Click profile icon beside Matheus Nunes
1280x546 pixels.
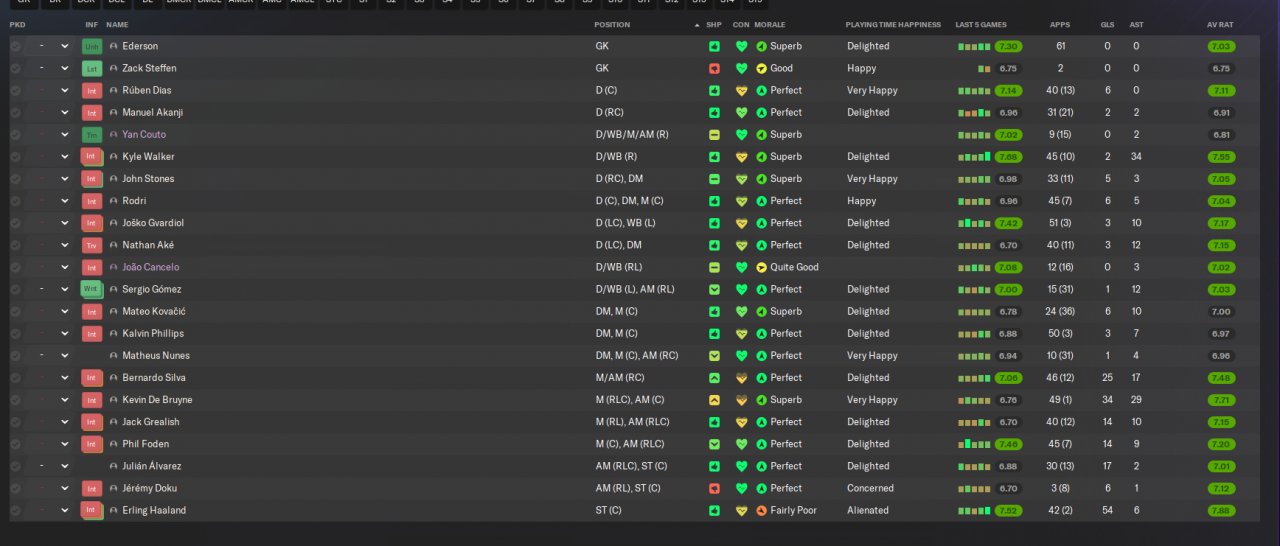(x=114, y=356)
